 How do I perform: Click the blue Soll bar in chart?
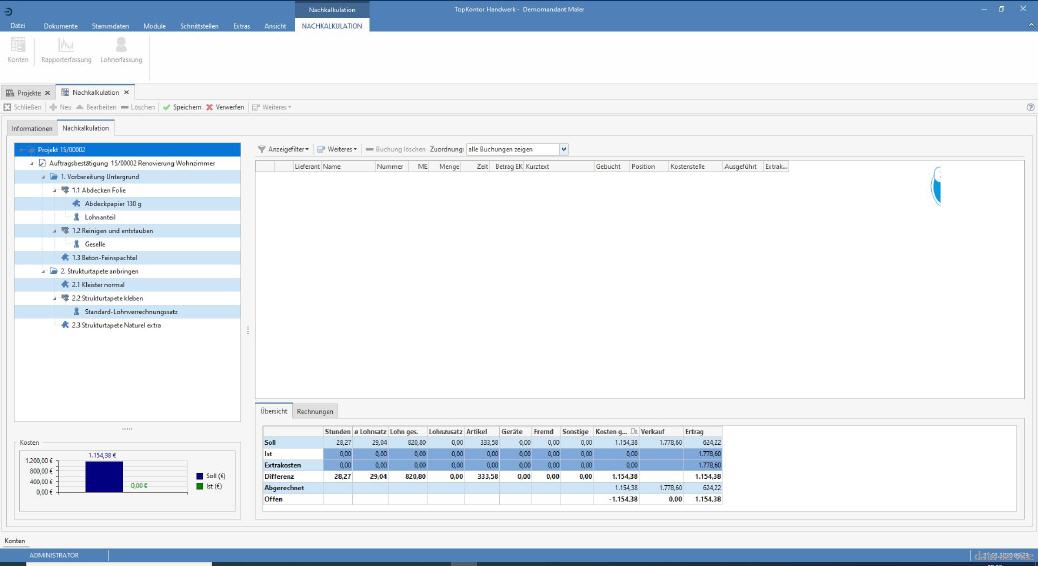(103, 477)
